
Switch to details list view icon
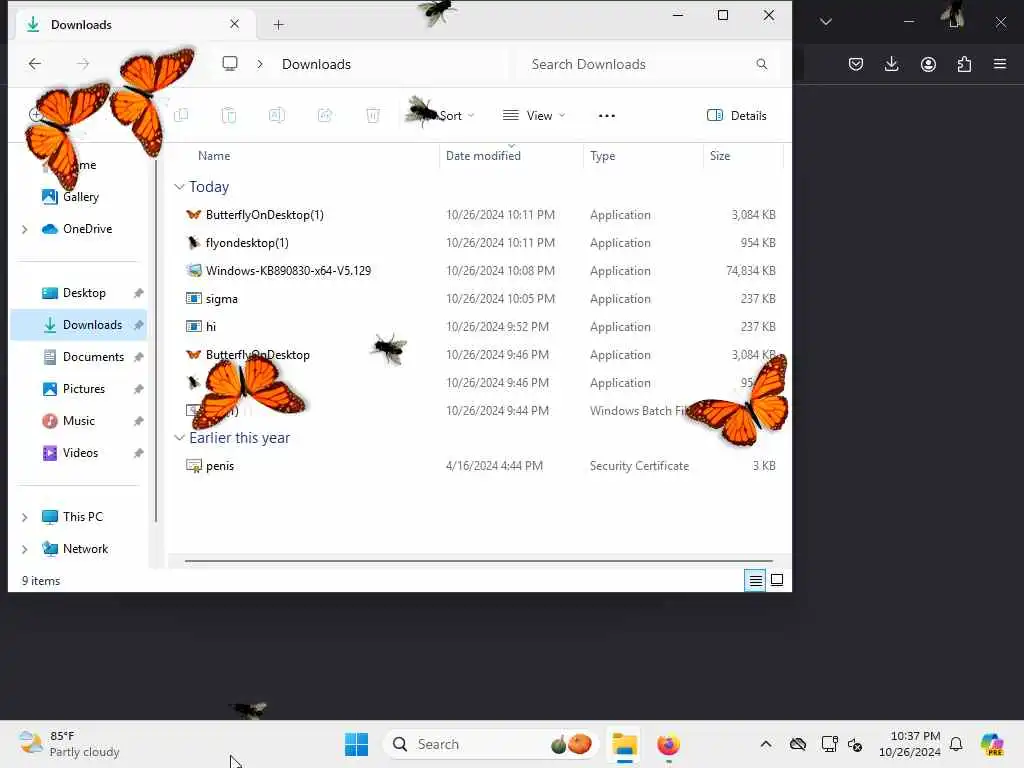(x=756, y=580)
